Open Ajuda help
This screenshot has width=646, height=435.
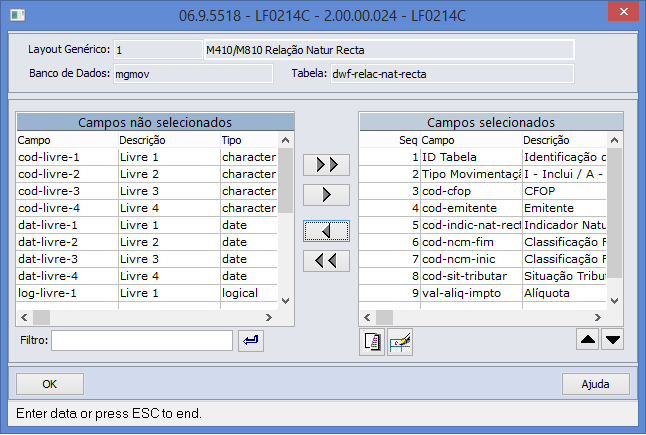[x=595, y=384]
